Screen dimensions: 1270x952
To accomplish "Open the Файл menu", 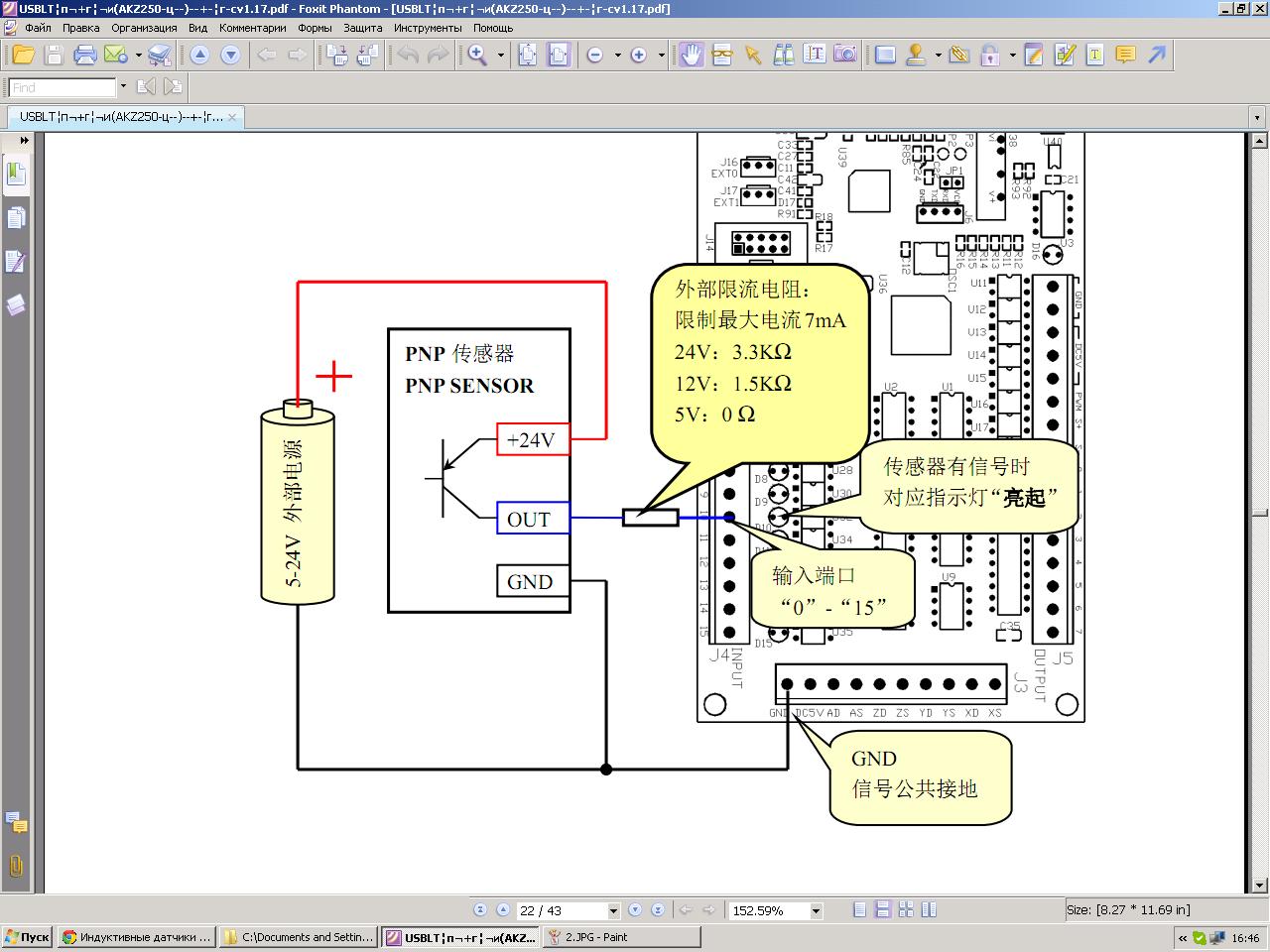I will [x=38, y=28].
